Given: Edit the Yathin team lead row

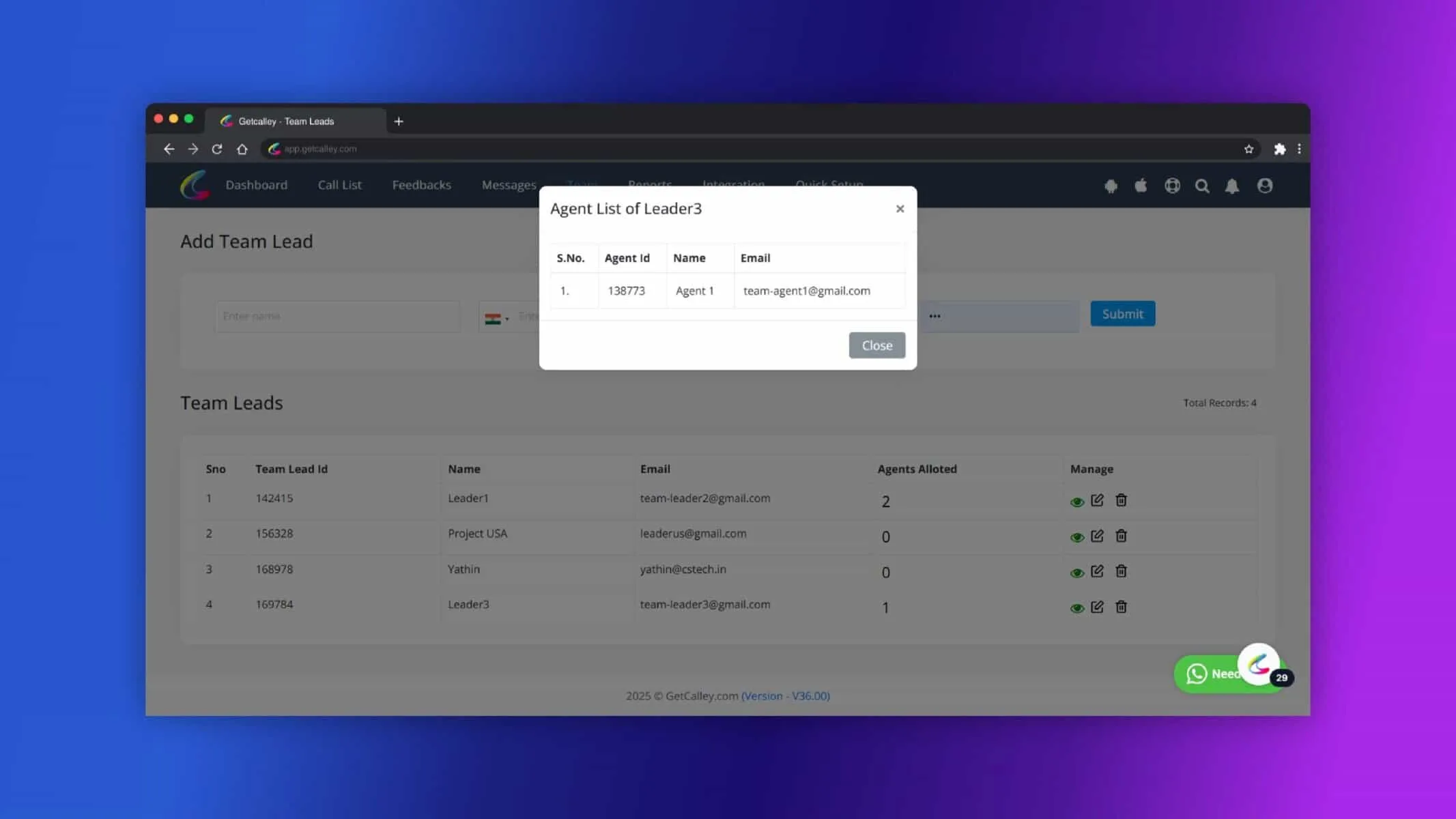Looking at the screenshot, I should (x=1097, y=571).
